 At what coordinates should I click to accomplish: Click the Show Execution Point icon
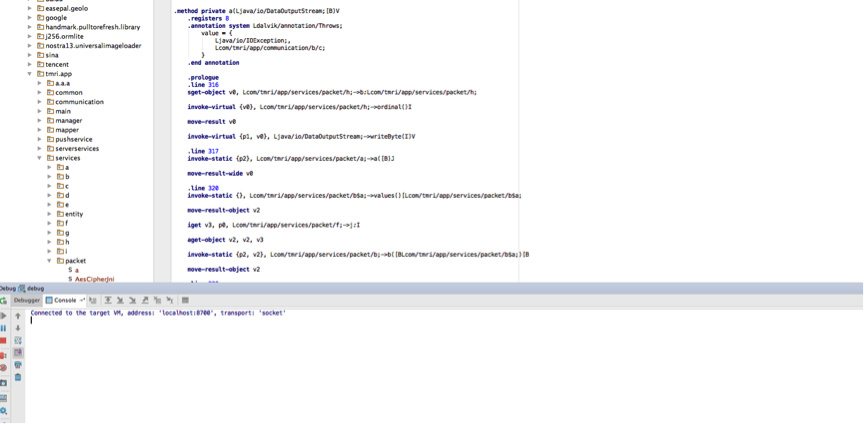click(93, 300)
